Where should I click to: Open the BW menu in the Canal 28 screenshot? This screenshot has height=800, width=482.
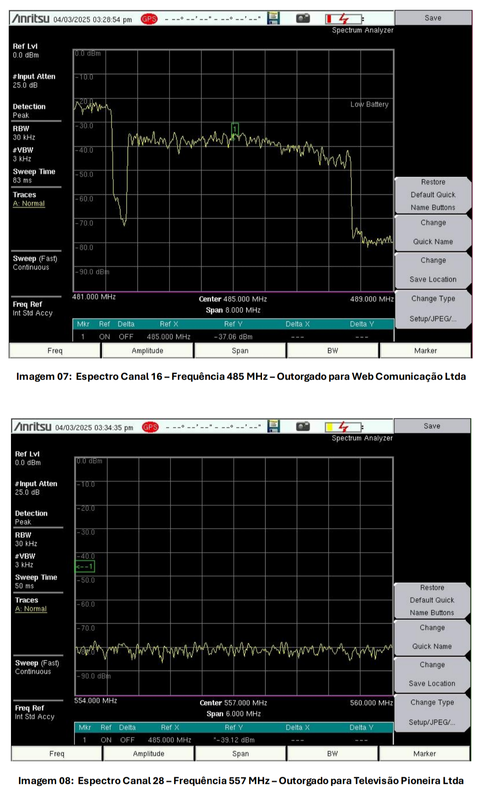pos(332,754)
